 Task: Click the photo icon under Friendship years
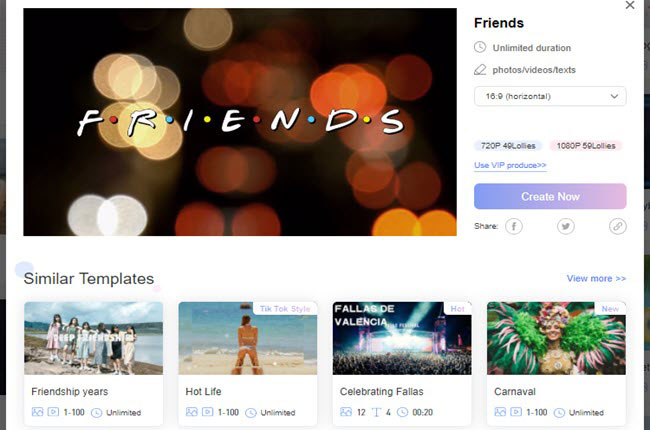[37, 412]
